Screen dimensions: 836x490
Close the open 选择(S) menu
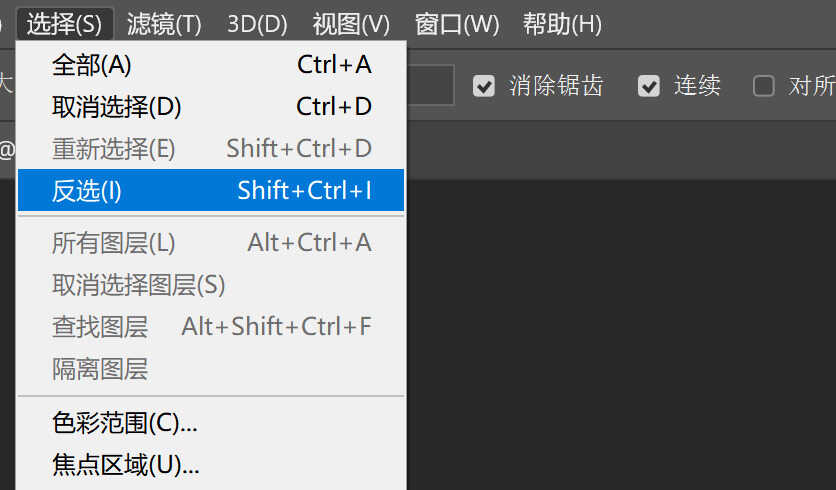[x=65, y=24]
